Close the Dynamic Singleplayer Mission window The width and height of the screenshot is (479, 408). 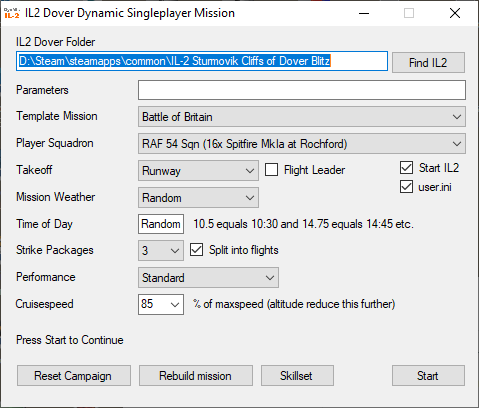click(455, 13)
